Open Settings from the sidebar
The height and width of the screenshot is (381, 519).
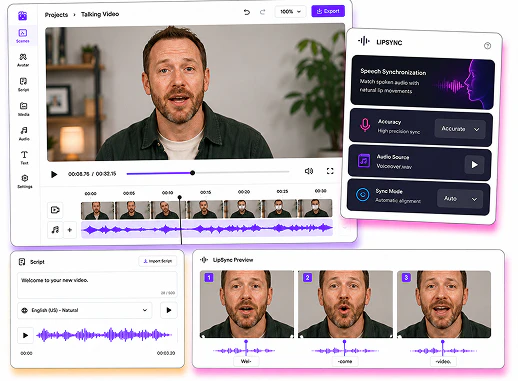click(x=25, y=181)
